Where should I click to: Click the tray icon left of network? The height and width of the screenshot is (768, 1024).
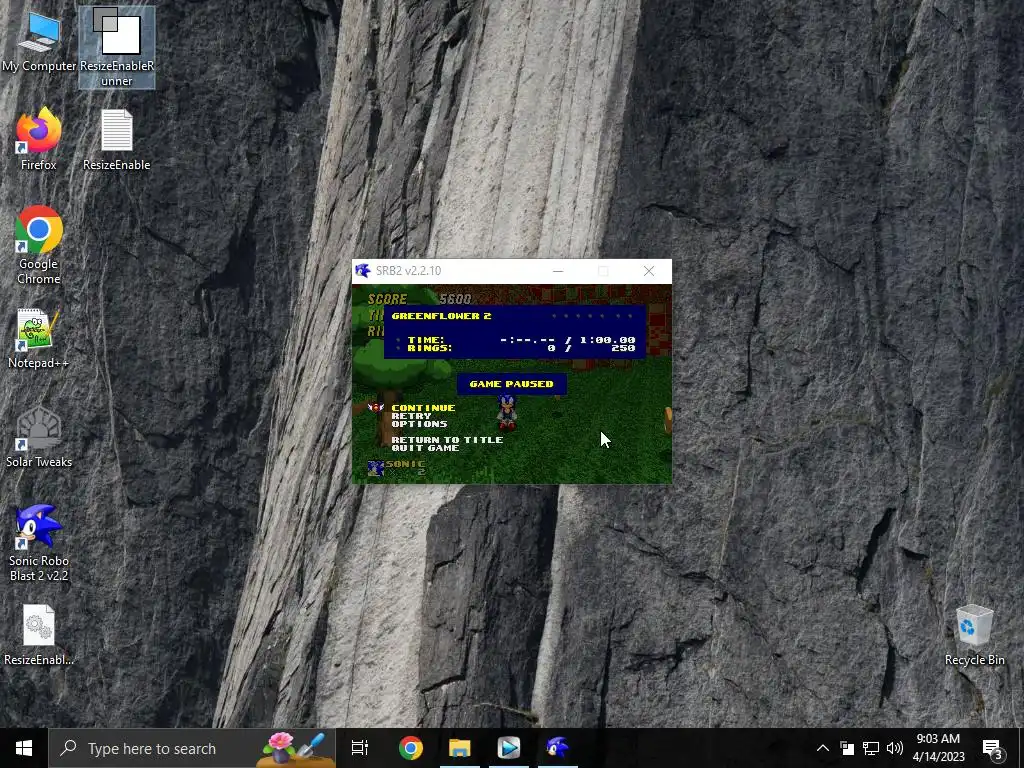847,748
